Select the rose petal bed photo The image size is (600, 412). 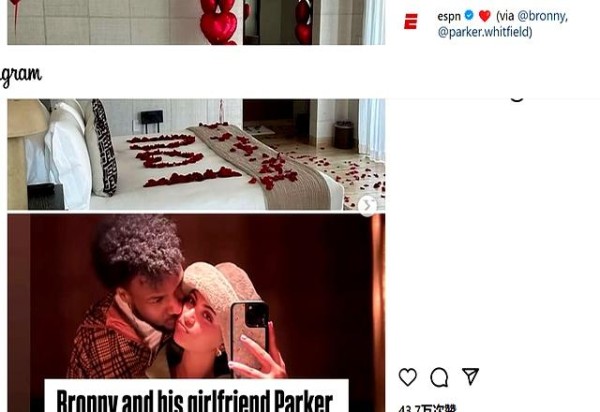point(196,154)
